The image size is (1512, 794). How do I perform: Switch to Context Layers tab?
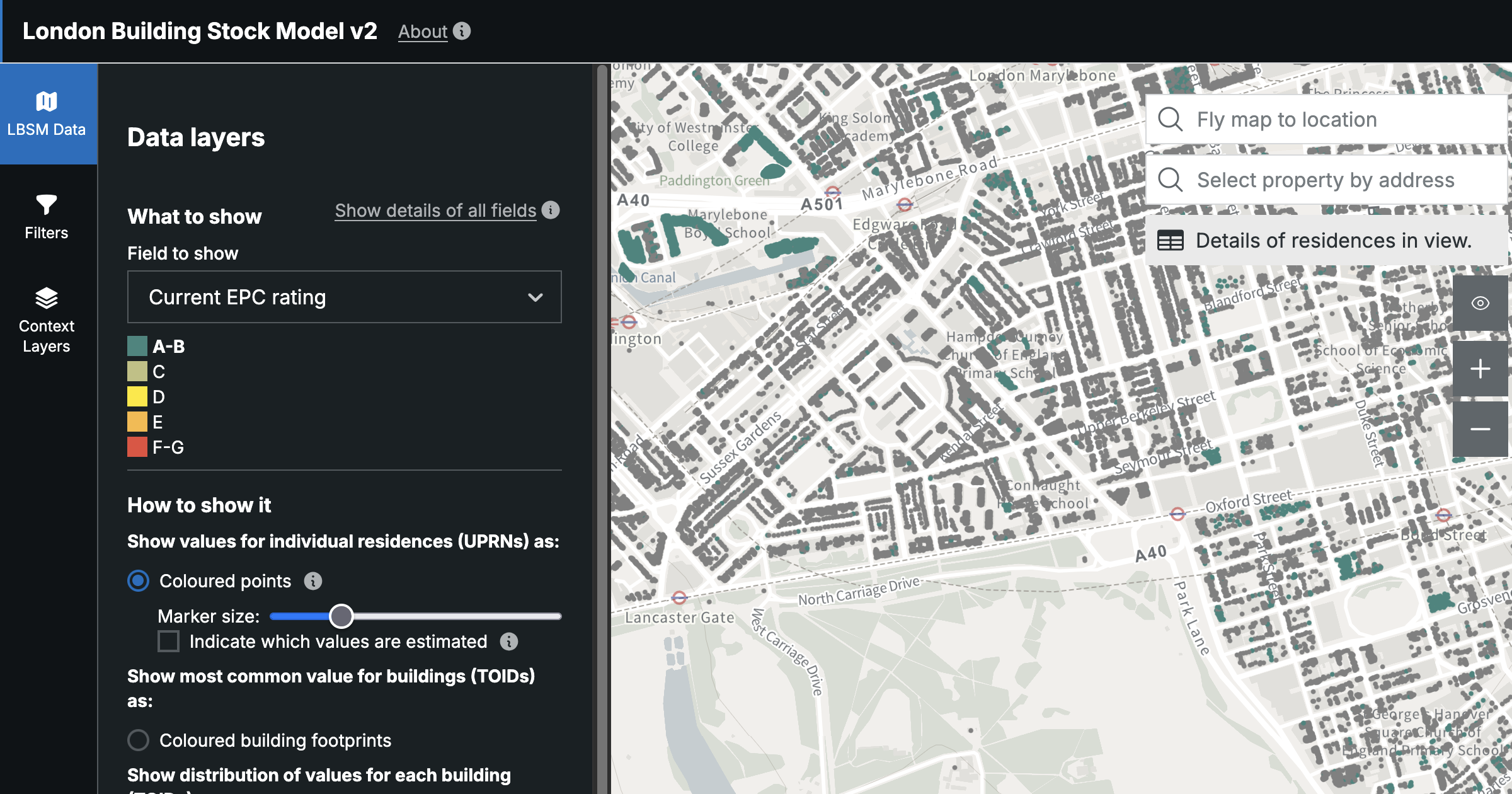[47, 320]
